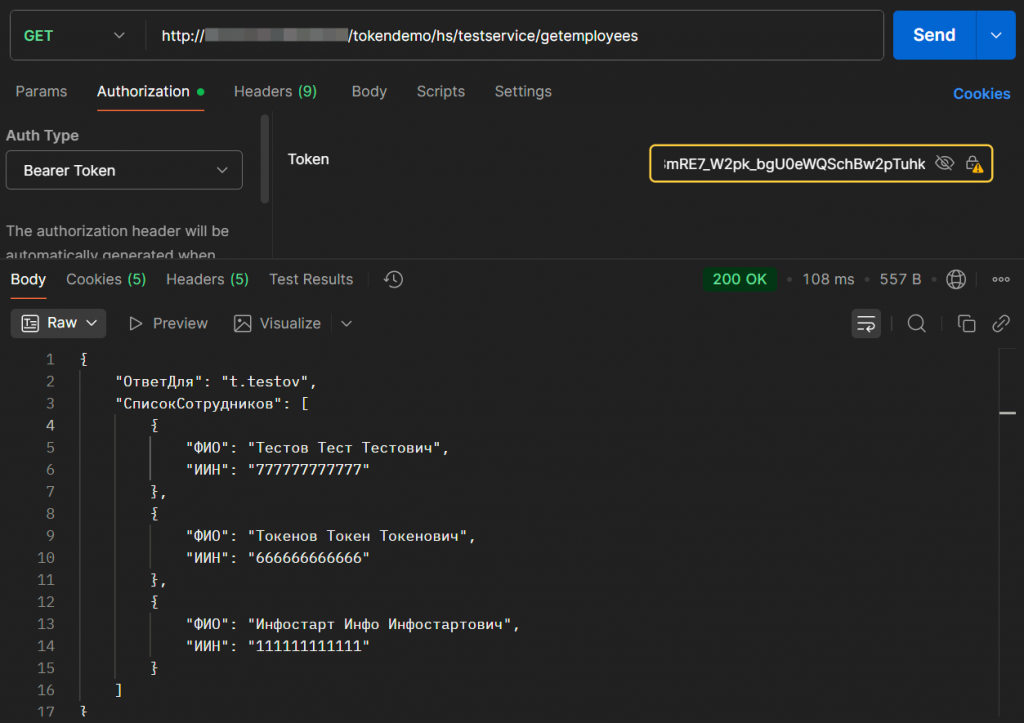The height and width of the screenshot is (723, 1024).
Task: Open the Cookies link
Action: [981, 93]
